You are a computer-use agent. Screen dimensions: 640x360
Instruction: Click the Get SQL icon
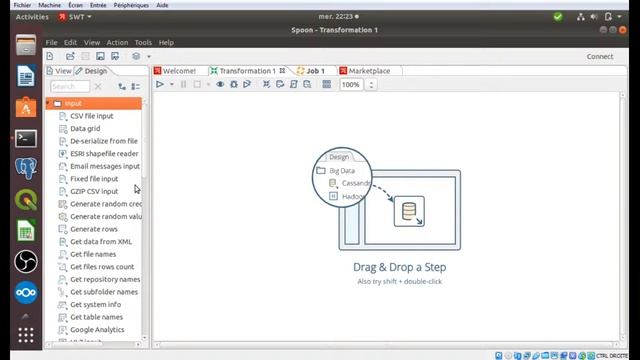pos(293,84)
